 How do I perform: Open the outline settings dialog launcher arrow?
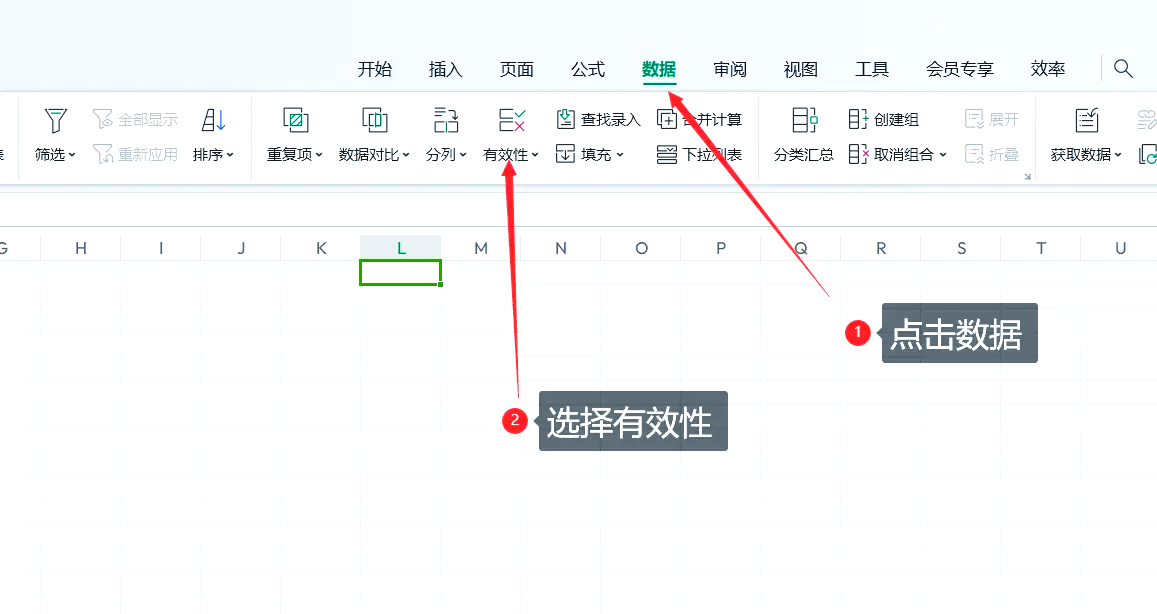click(x=1027, y=176)
